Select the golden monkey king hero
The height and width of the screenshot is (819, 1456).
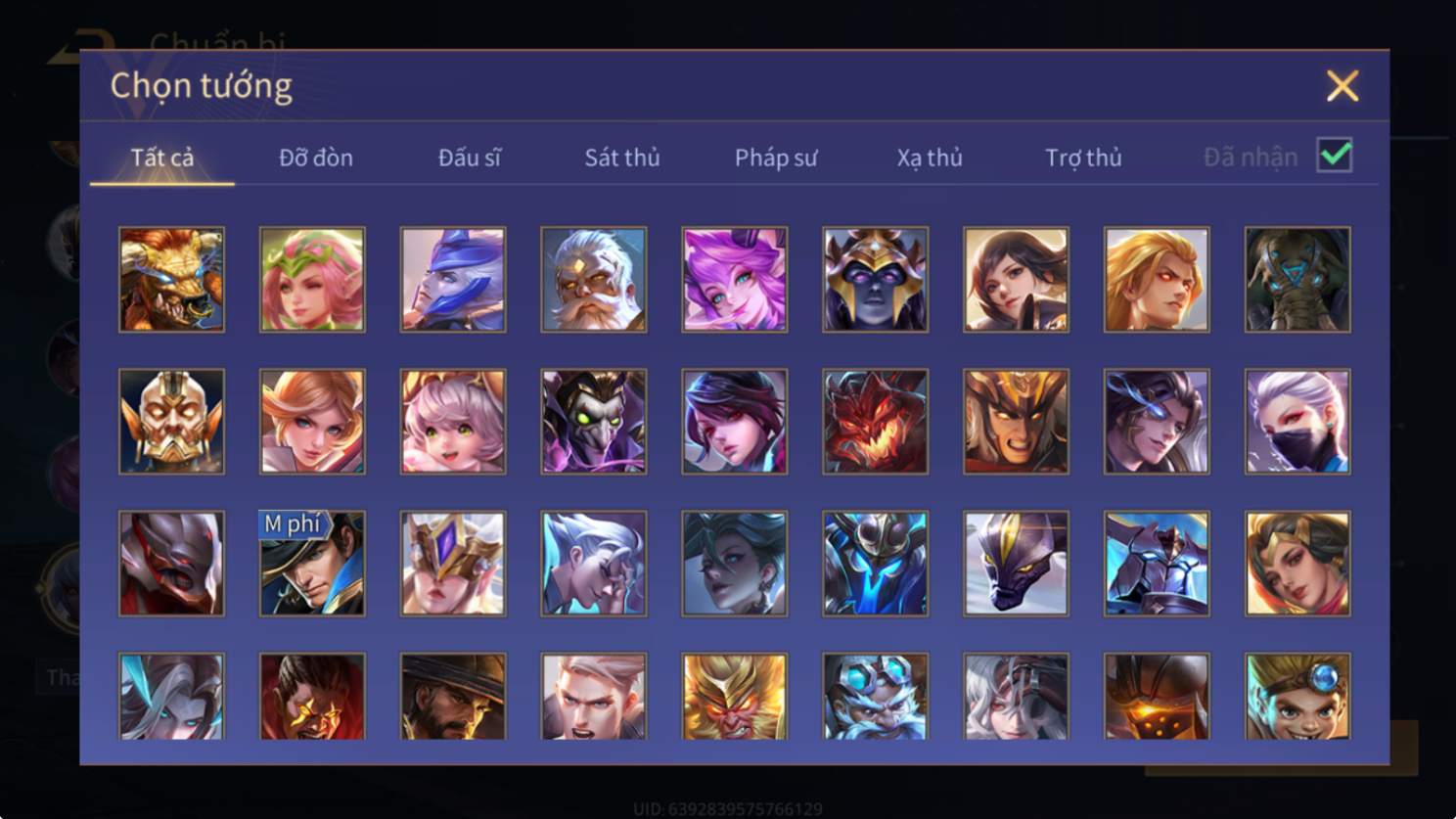coord(735,696)
